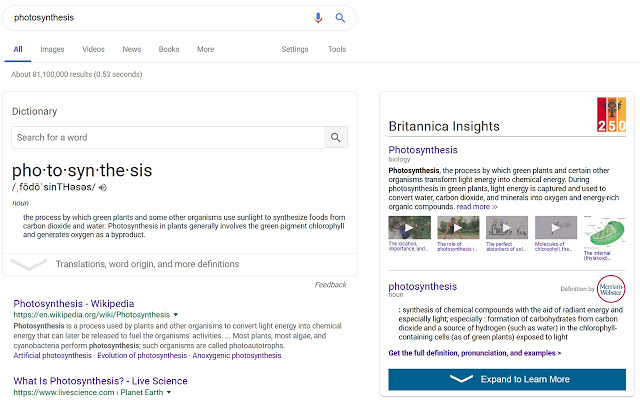Image resolution: width=640 pixels, height=400 pixels.
Task: Click the blue search magnifier icon
Action: [x=340, y=18]
